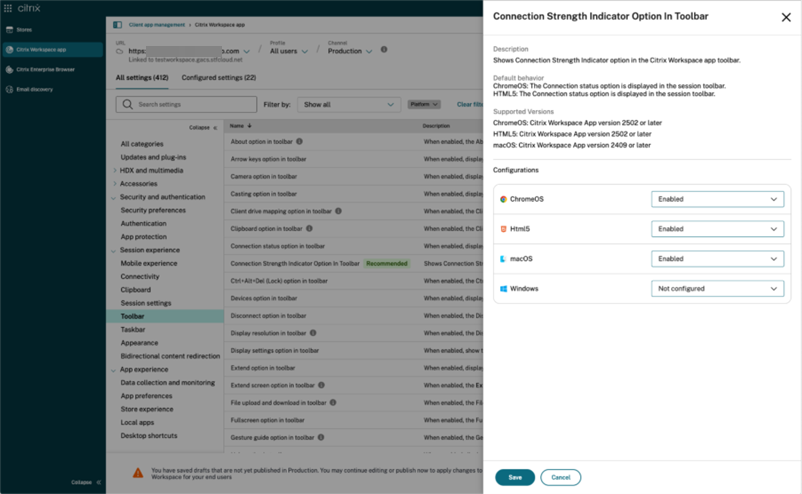Expand the HDX and multimedia category

tap(115, 171)
